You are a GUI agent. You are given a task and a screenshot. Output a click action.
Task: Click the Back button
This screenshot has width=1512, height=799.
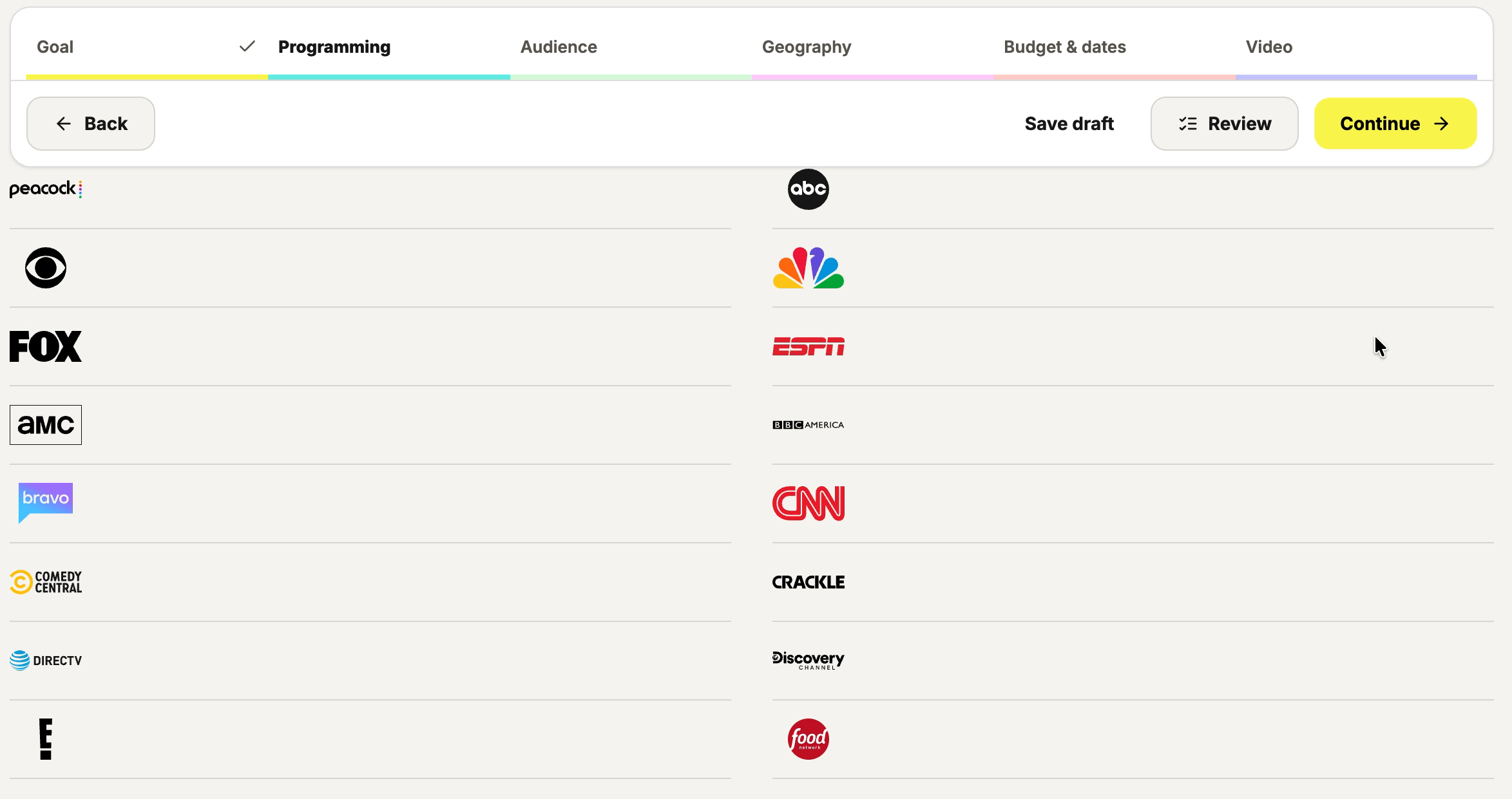[x=91, y=124]
